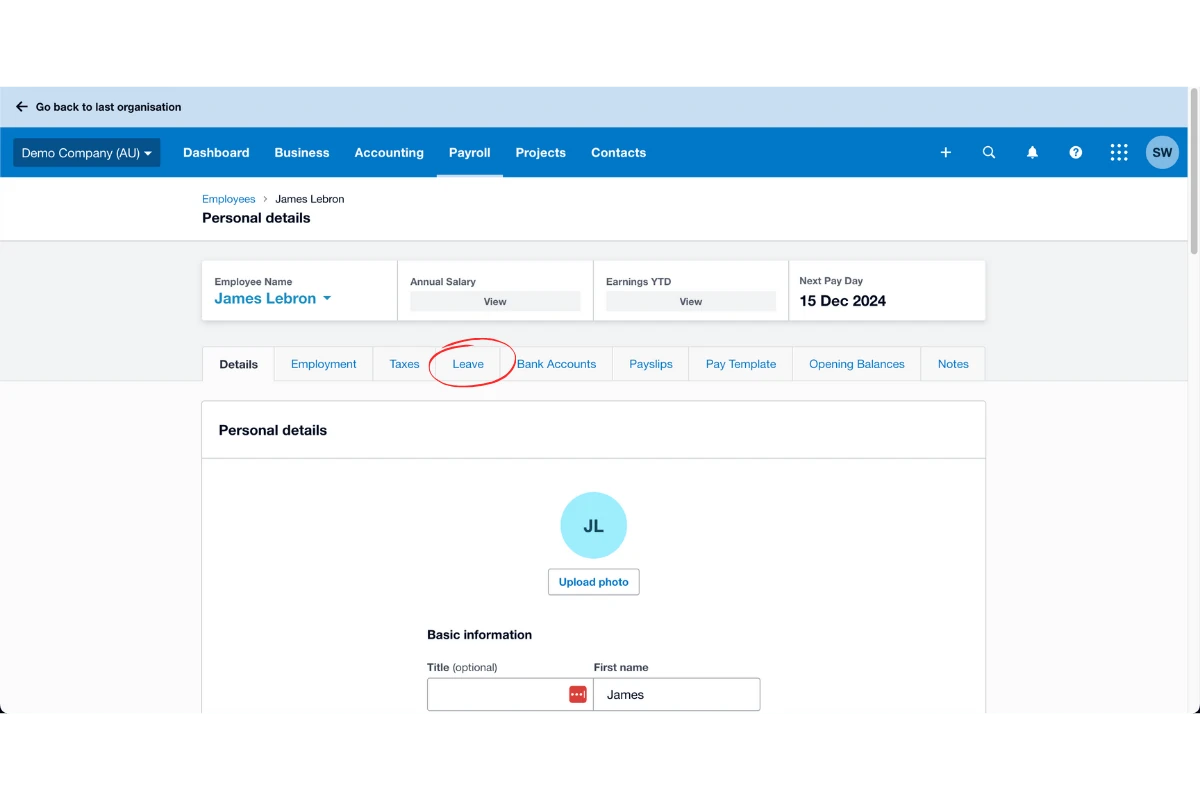
Task: Click the Personal details section heading
Action: (273, 430)
